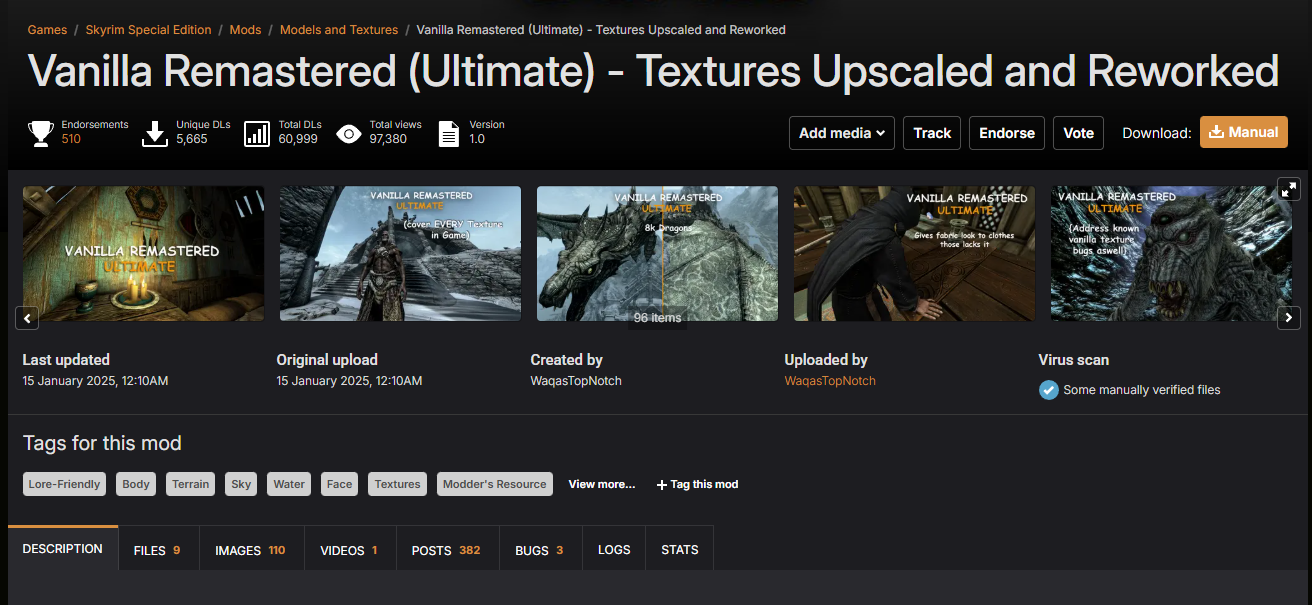
Task: Open the candle Vanilla Remastered thumbnail
Action: click(x=144, y=254)
